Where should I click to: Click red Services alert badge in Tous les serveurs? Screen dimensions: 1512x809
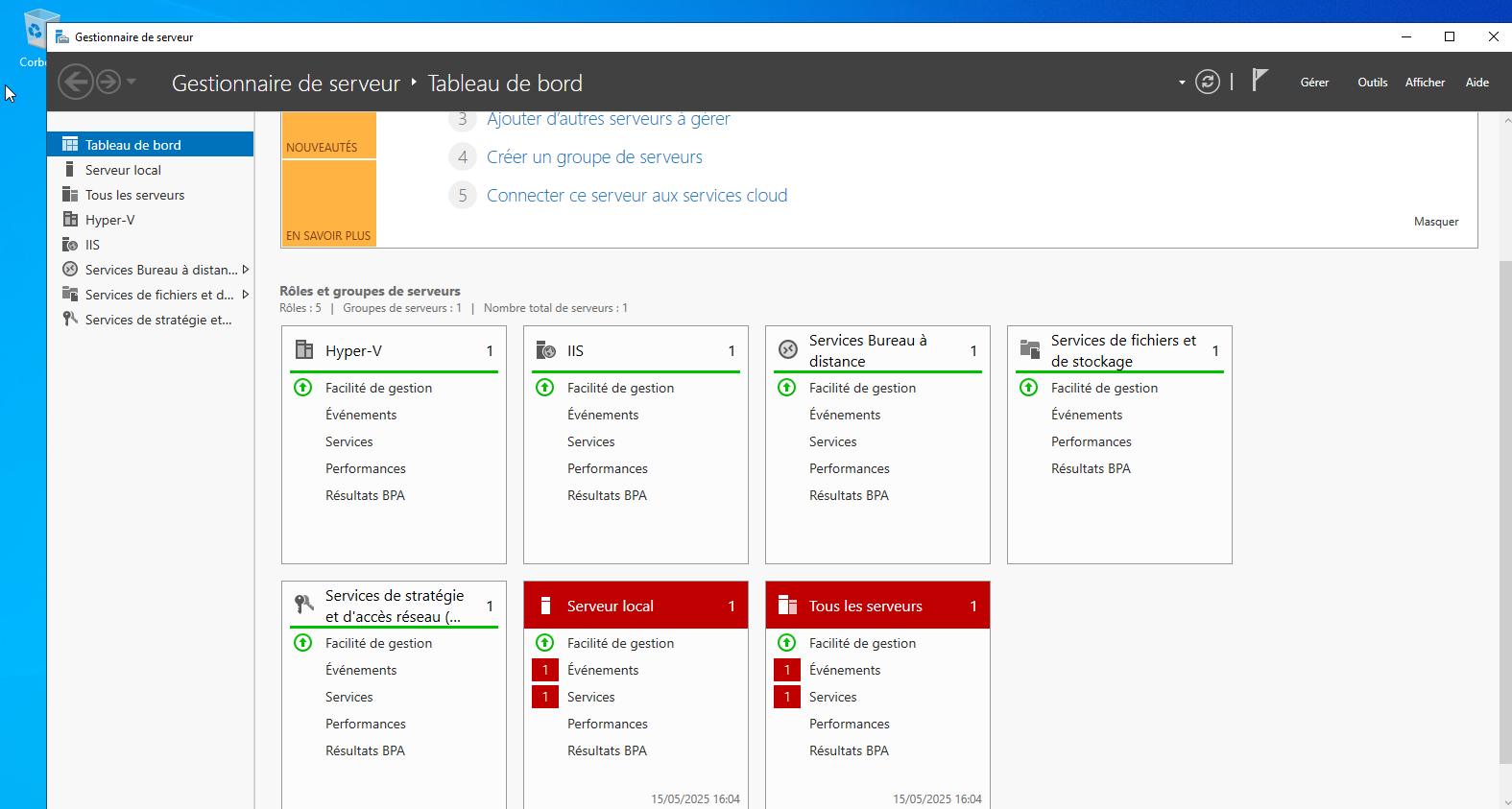tap(787, 697)
